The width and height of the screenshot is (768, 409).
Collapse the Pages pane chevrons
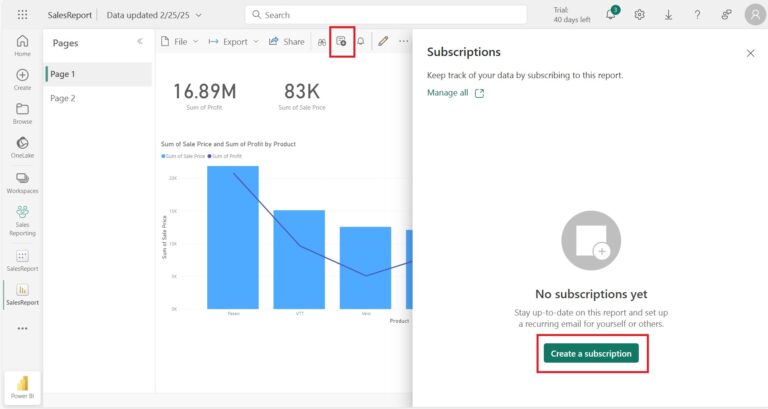140,41
